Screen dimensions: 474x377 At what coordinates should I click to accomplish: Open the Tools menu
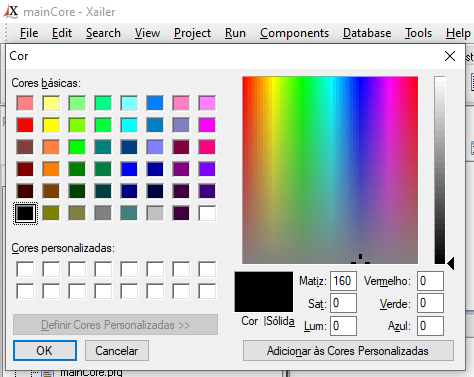pos(418,33)
